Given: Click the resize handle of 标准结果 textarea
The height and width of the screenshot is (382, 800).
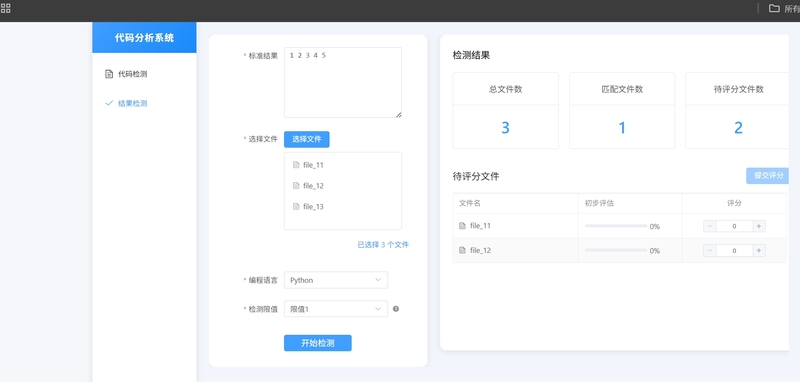Looking at the screenshot, I should point(398,115).
